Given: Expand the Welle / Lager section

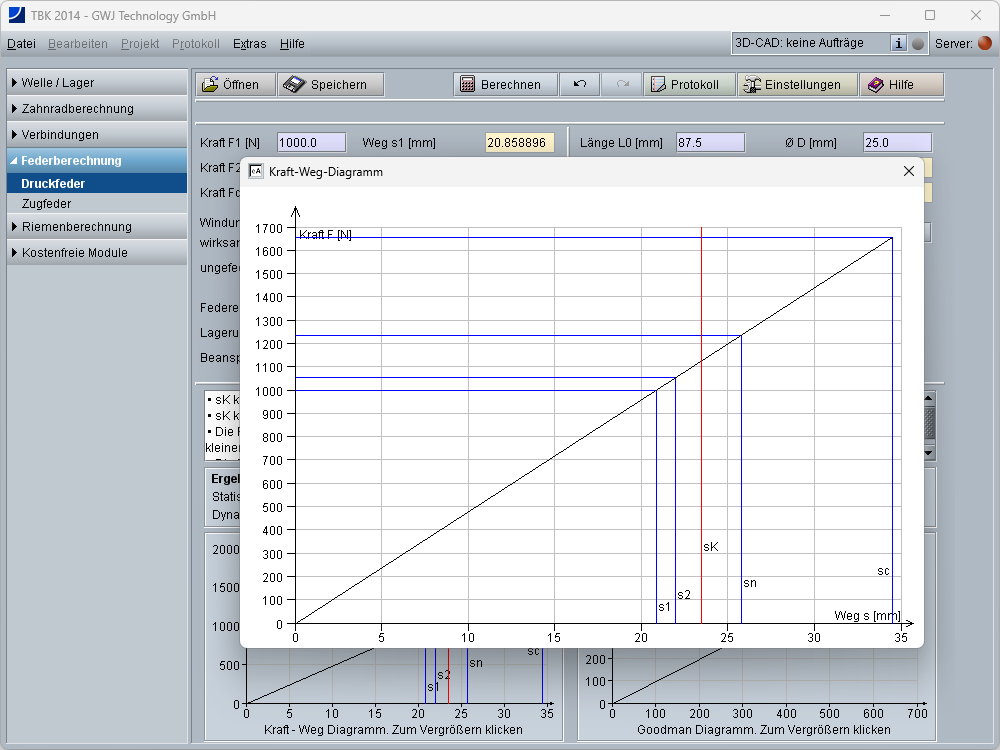Looking at the screenshot, I should (97, 83).
